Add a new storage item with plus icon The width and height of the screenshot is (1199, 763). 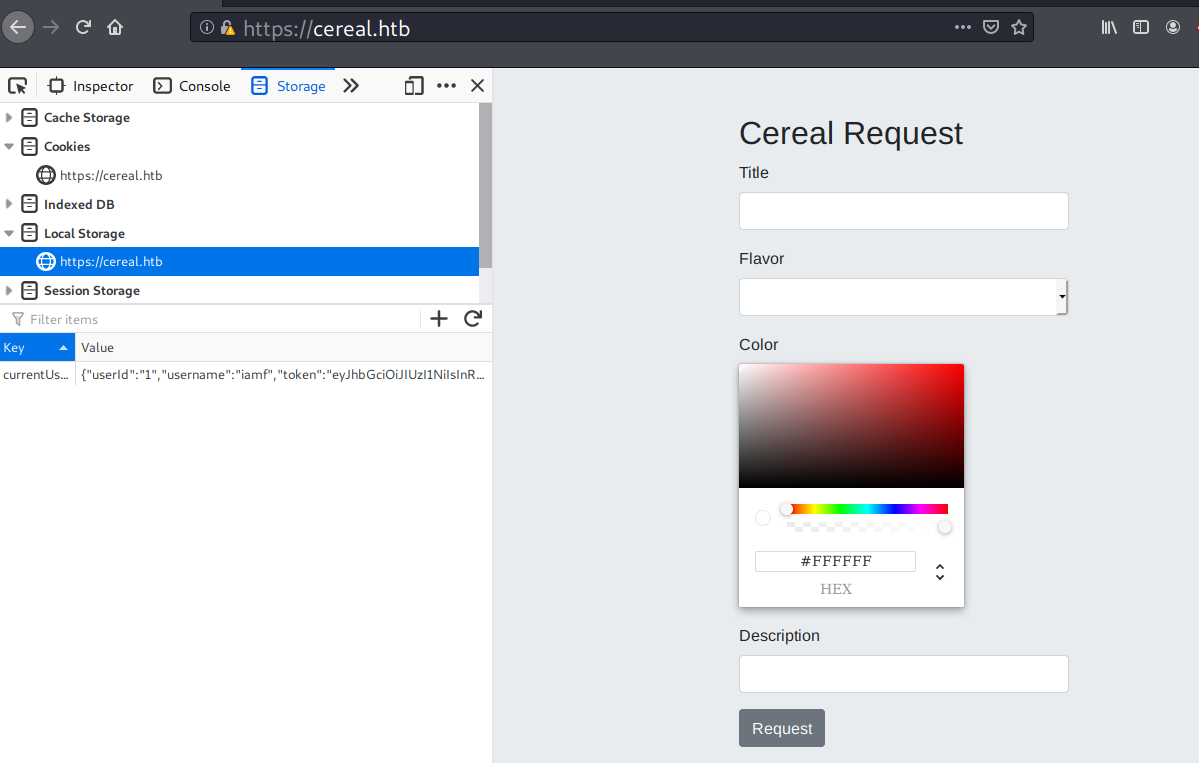click(x=438, y=319)
